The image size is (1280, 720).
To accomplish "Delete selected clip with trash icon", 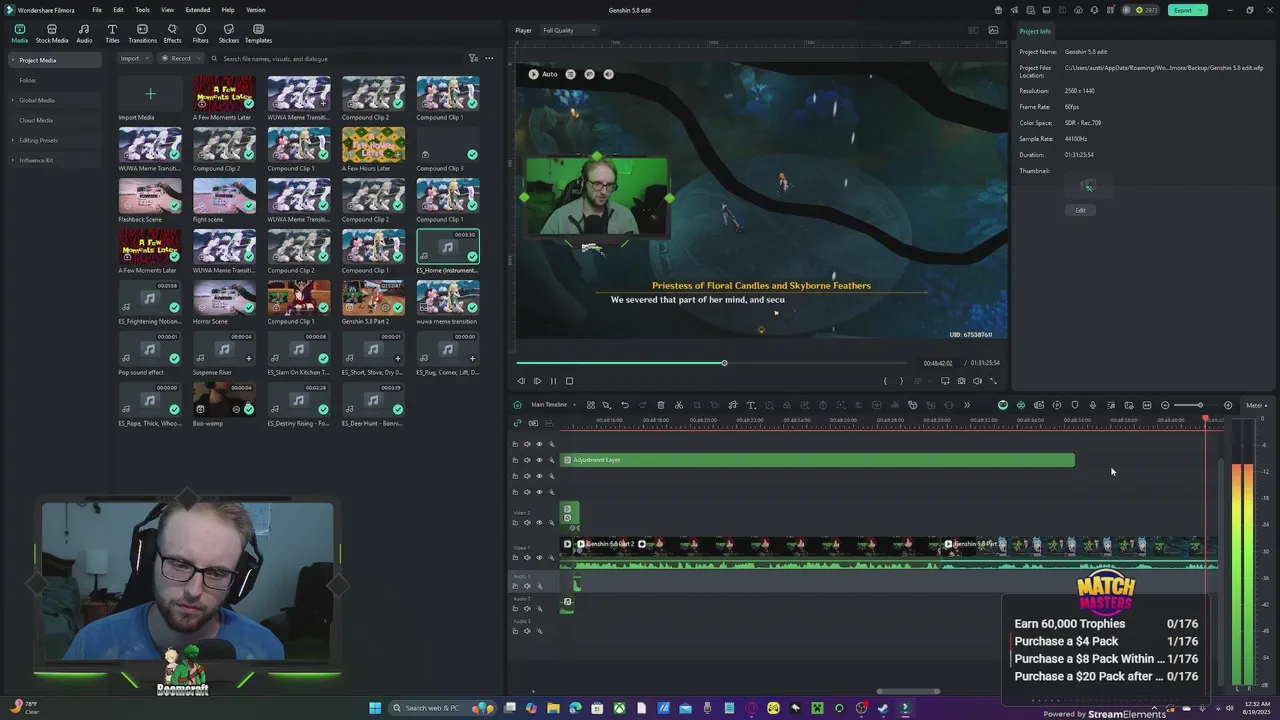I will tap(661, 405).
